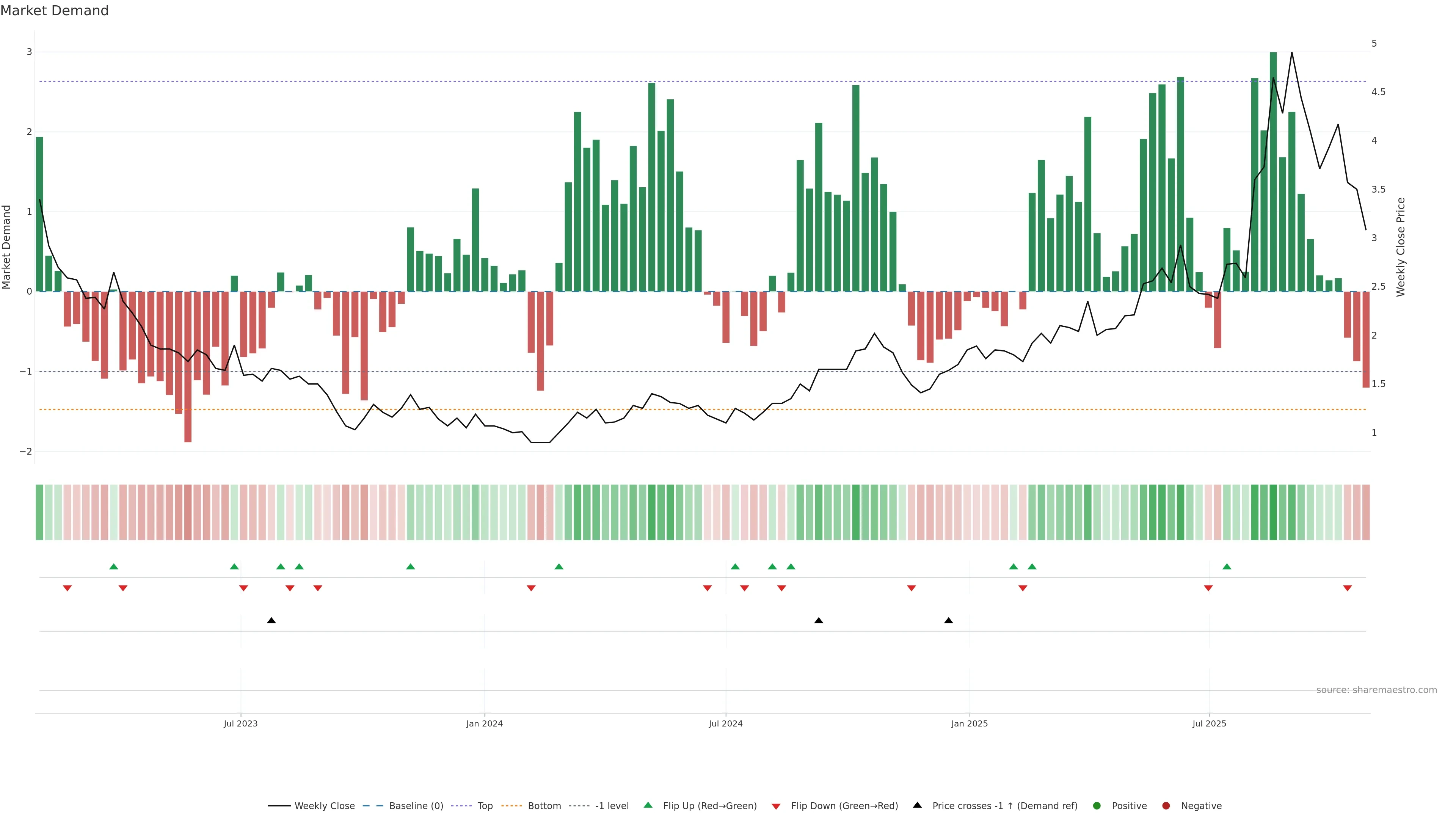Click the green Positive legend circle
1456x819 pixels.
[x=1097, y=805]
